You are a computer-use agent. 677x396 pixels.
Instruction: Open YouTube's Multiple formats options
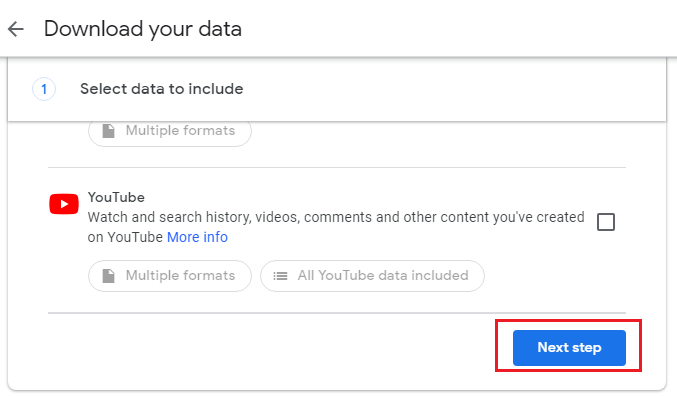point(170,276)
